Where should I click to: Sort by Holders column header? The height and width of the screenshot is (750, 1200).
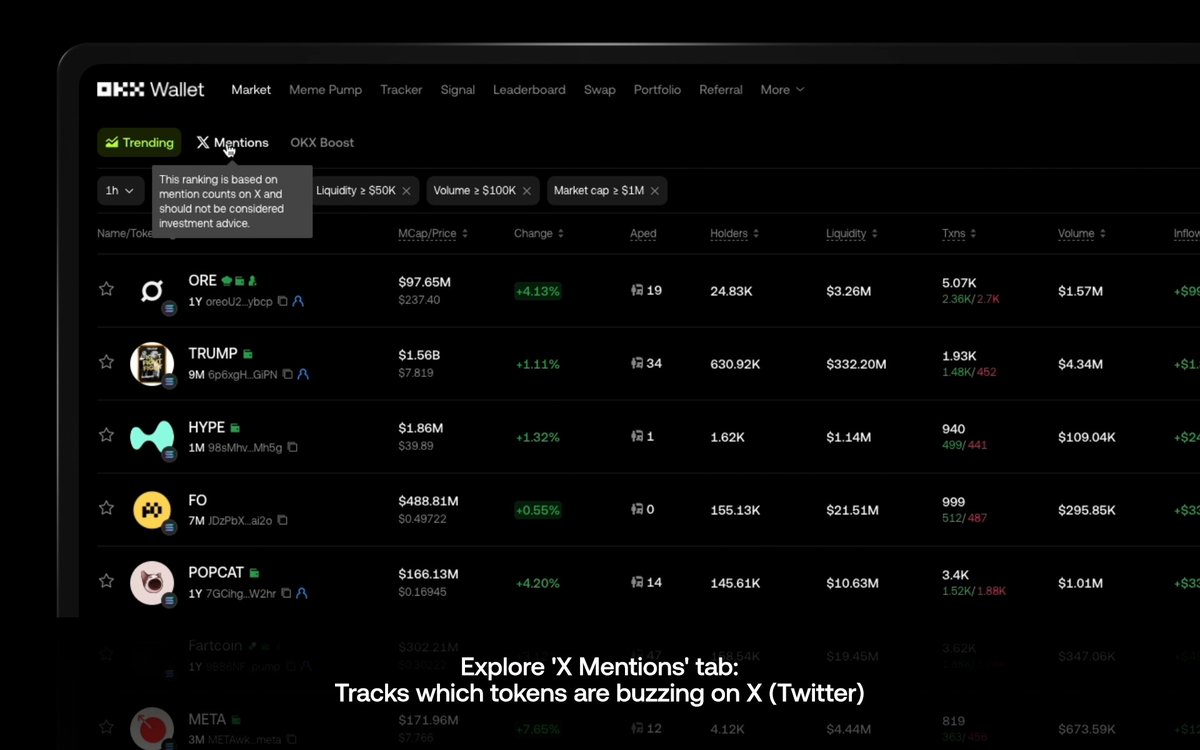click(735, 233)
